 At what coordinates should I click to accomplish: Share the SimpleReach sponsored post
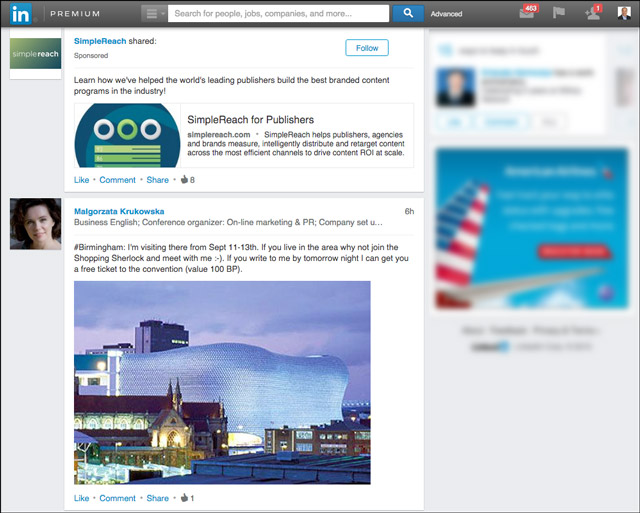[x=158, y=180]
